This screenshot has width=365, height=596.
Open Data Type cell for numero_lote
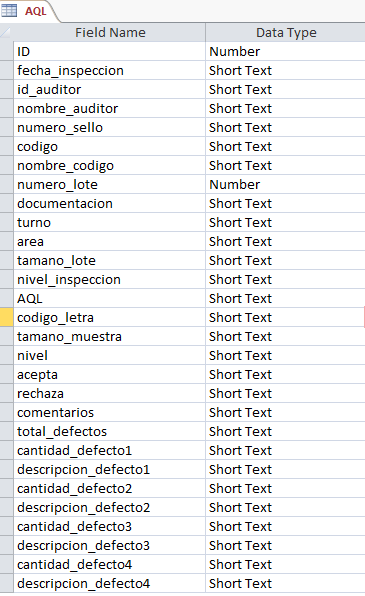(286, 184)
